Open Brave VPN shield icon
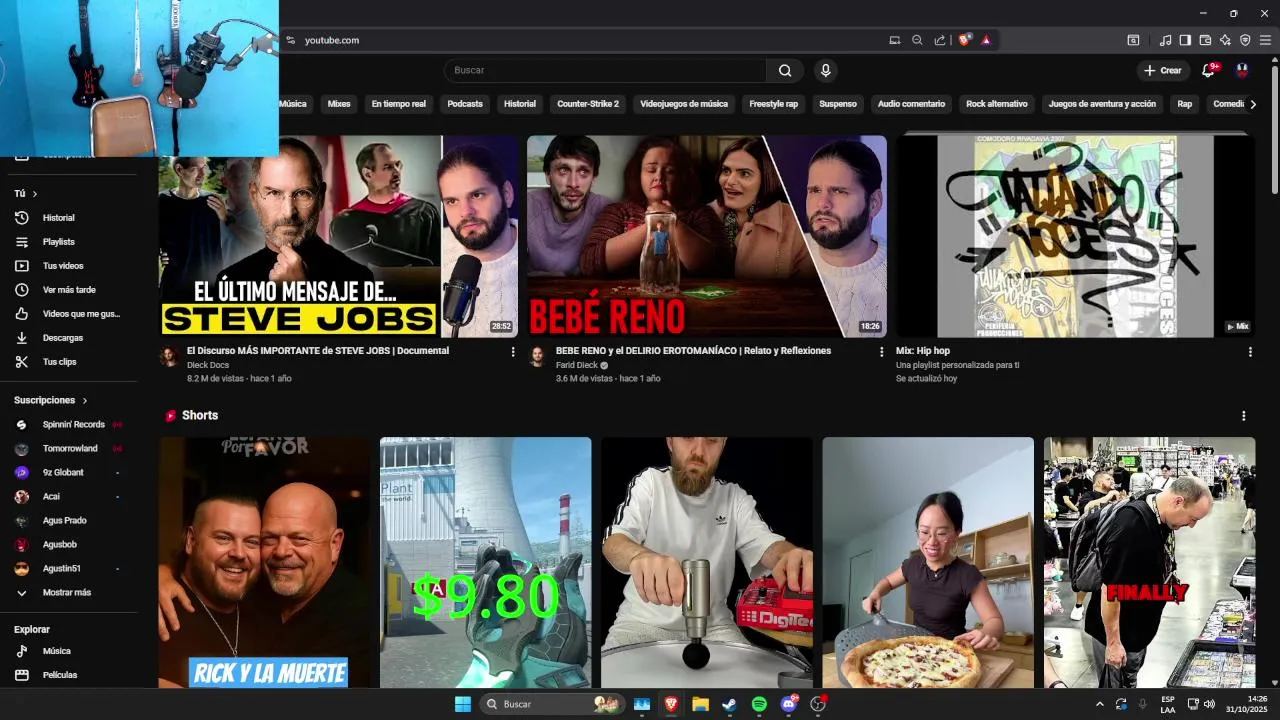Image resolution: width=1280 pixels, height=720 pixels. (x=1245, y=40)
